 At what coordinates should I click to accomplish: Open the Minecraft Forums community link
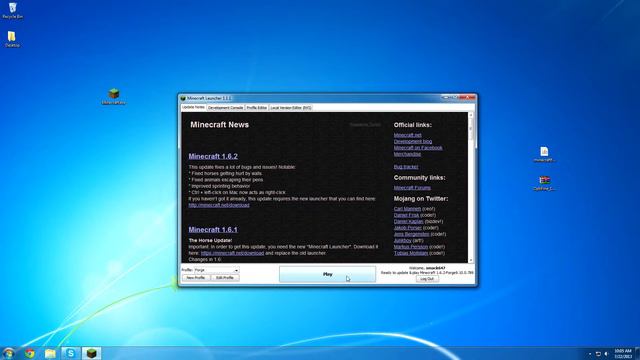point(412,188)
